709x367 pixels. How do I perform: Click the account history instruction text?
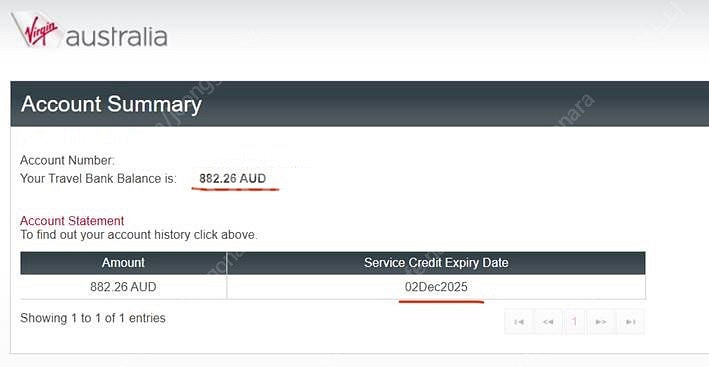click(x=139, y=235)
